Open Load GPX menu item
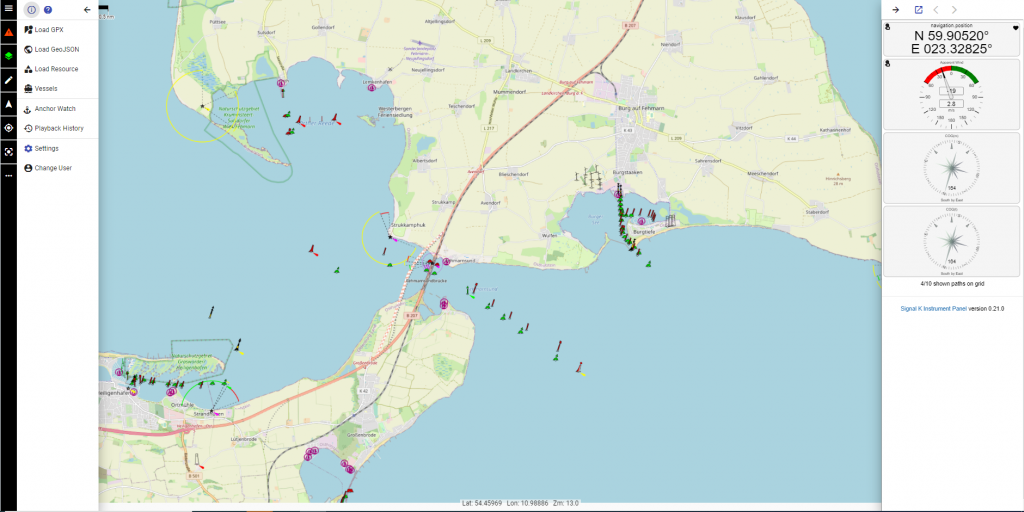 click(56, 30)
